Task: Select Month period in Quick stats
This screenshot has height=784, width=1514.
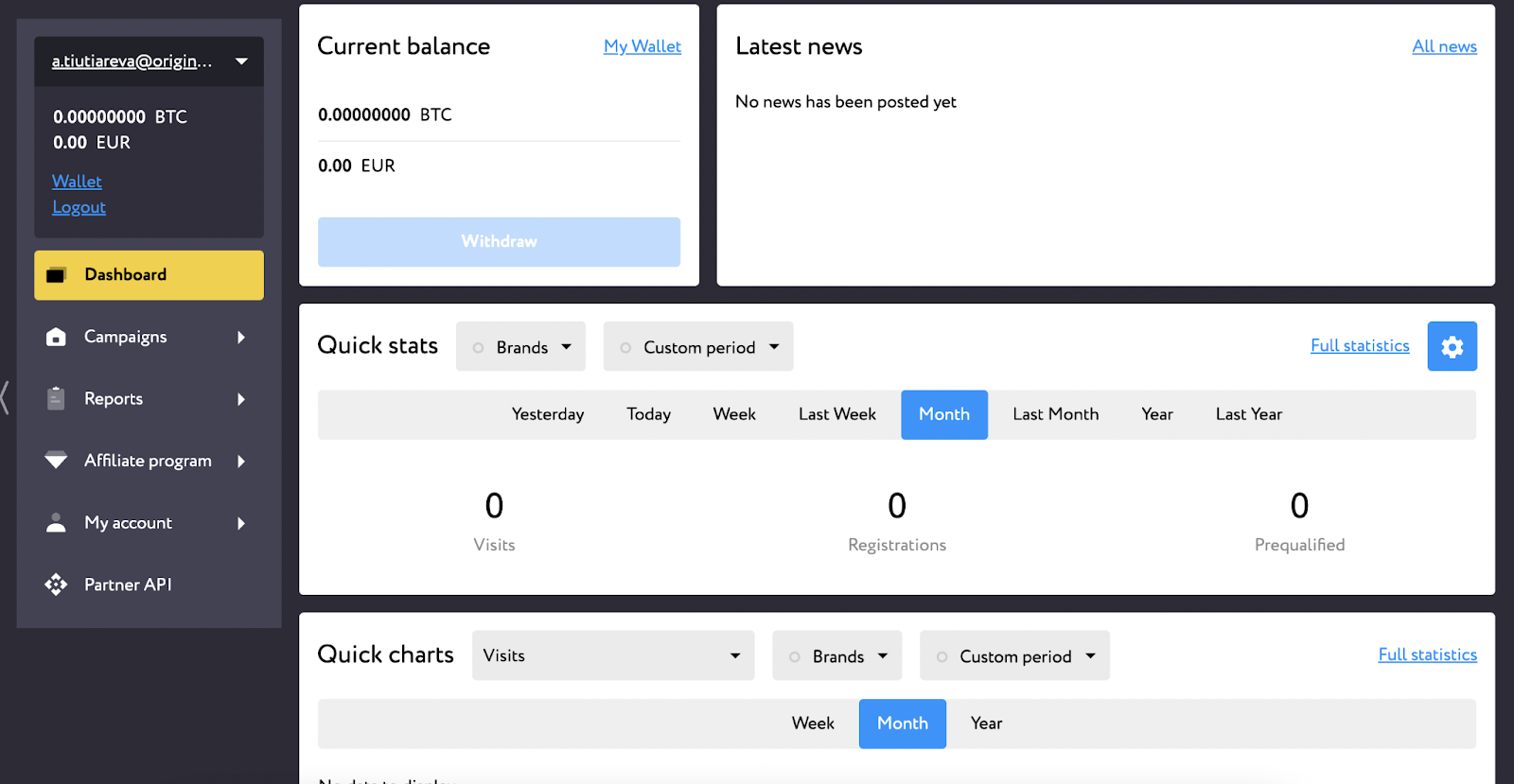Action: point(943,414)
